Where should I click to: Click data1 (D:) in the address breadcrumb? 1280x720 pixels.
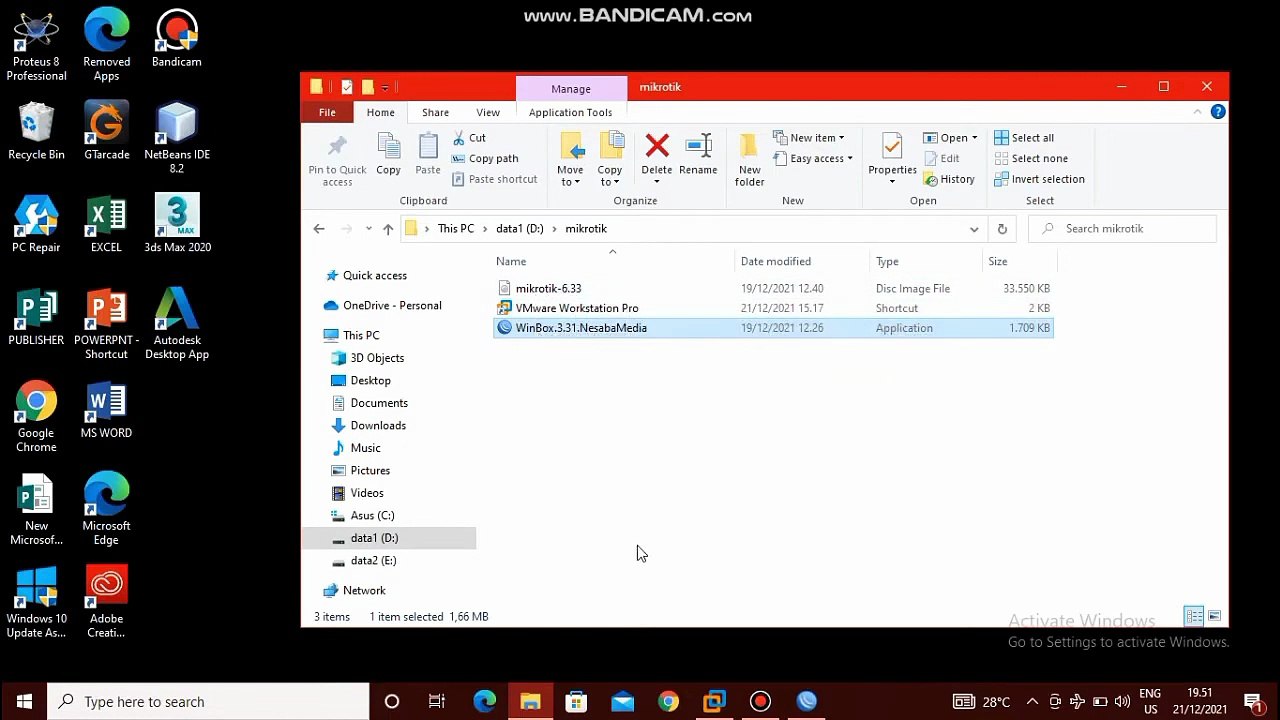tap(520, 229)
